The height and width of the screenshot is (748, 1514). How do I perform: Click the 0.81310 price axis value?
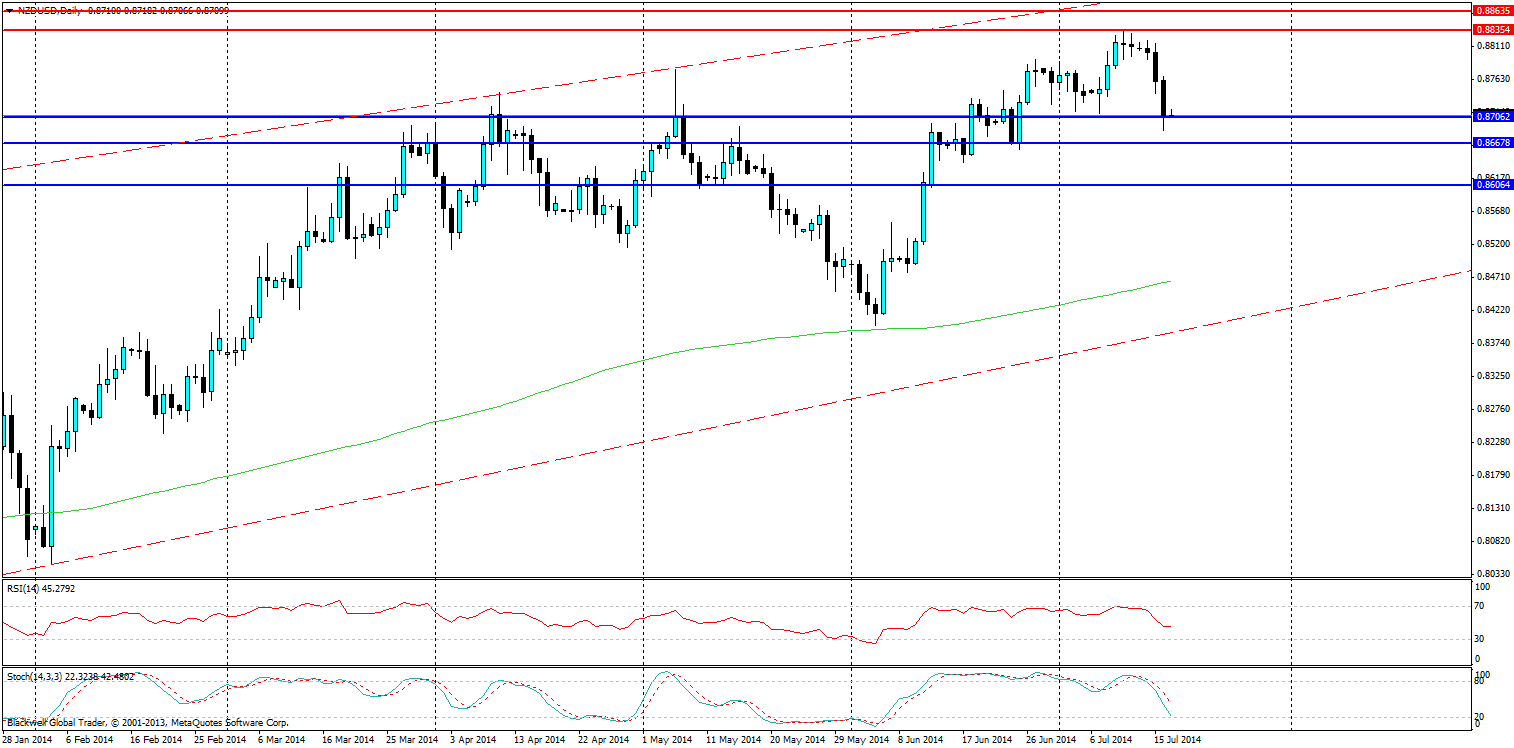coord(1492,508)
